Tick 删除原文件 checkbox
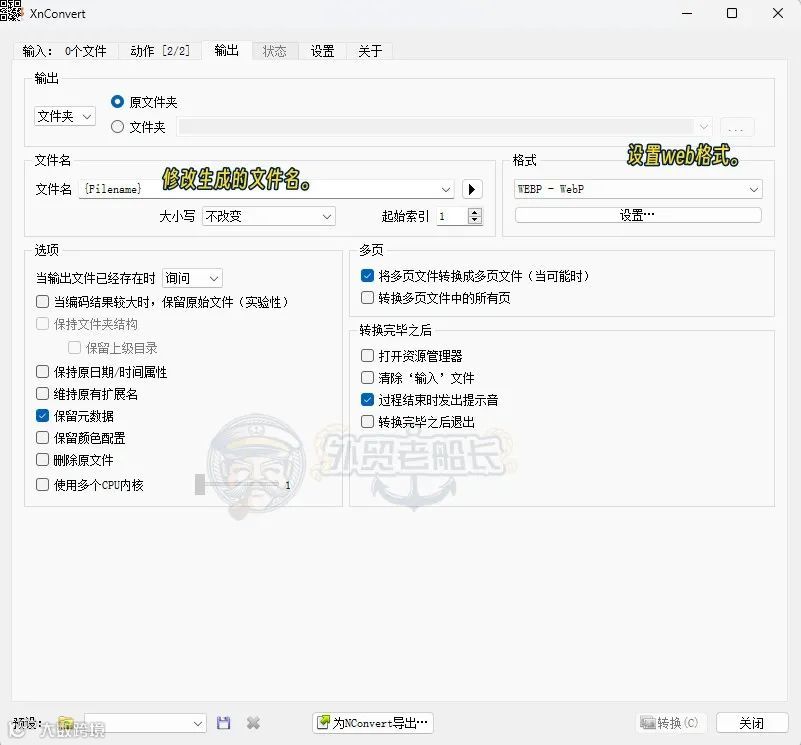Screen dimensions: 801x745 point(42,459)
